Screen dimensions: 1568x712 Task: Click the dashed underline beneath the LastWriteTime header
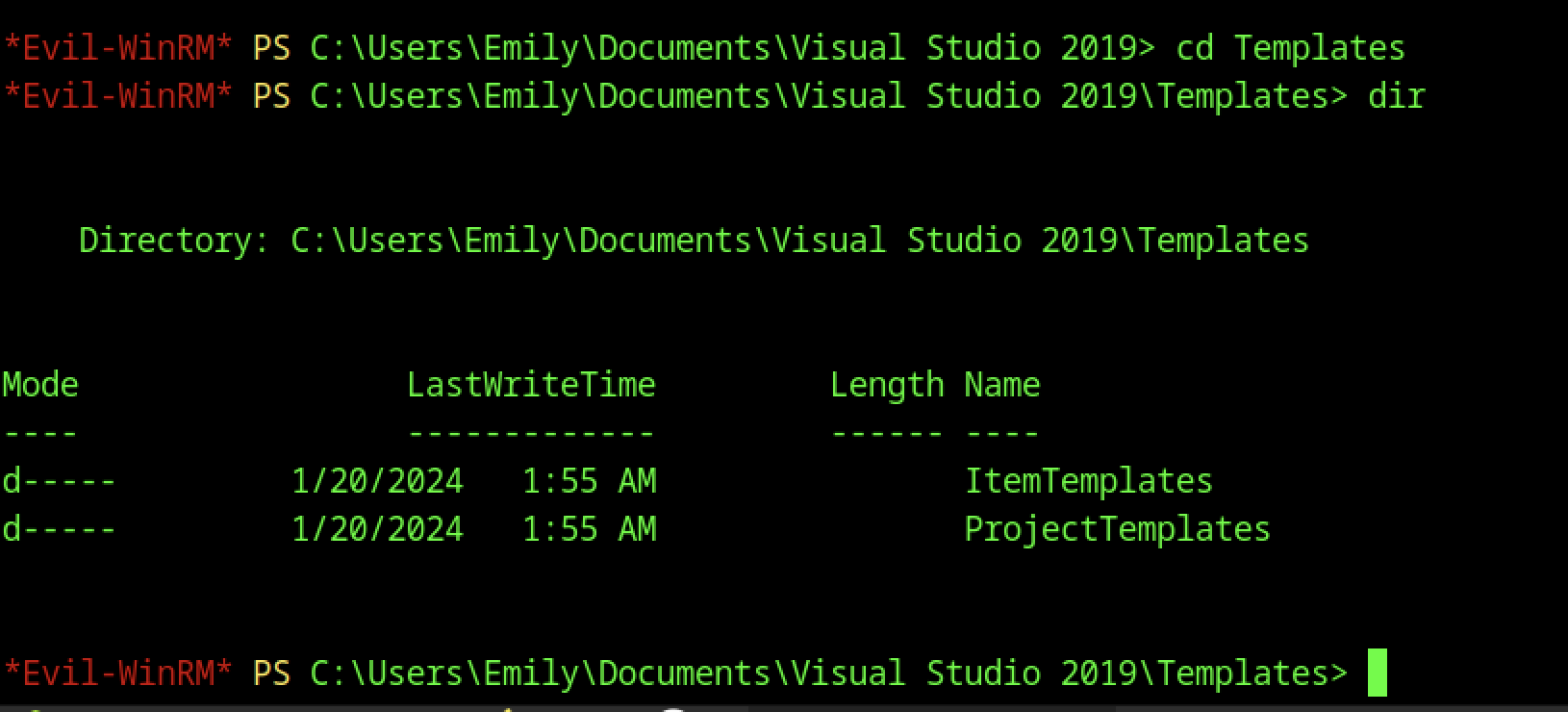(531, 433)
